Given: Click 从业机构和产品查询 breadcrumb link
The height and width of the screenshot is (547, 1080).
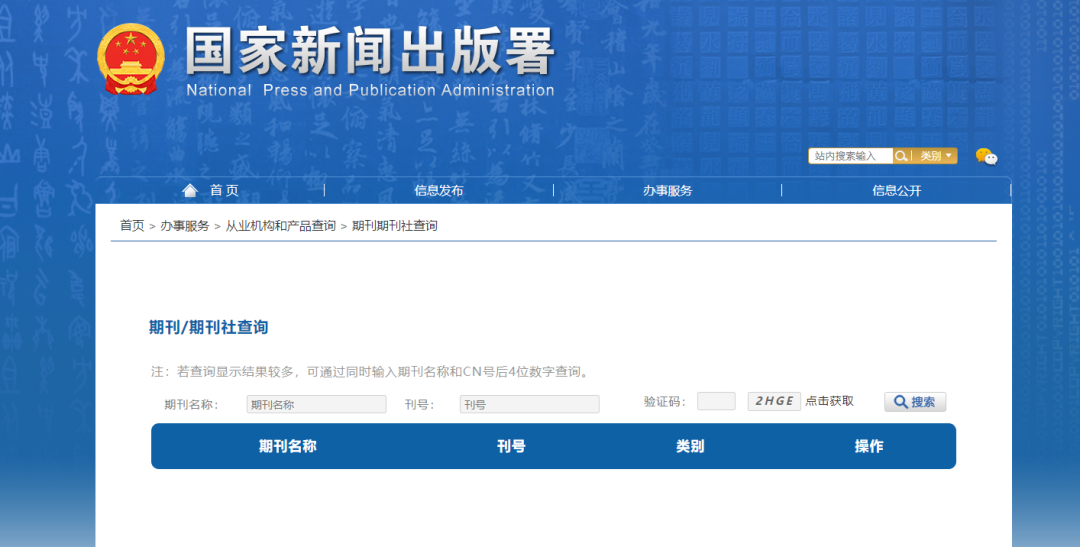Looking at the screenshot, I should (x=280, y=225).
